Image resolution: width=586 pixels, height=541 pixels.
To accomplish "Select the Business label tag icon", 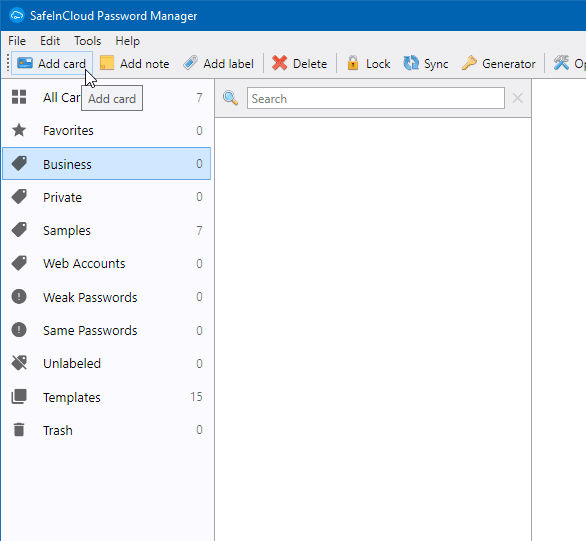I will click(19, 164).
